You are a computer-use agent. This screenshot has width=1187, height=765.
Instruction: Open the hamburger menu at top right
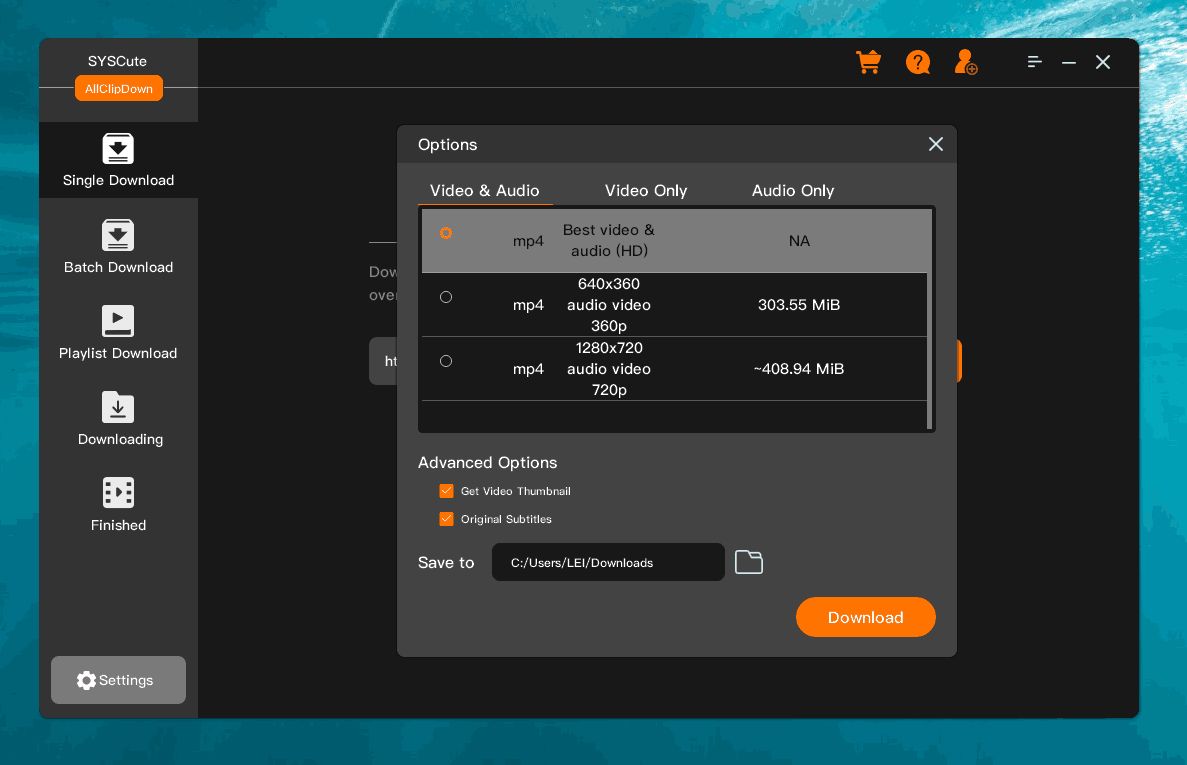tap(1035, 62)
